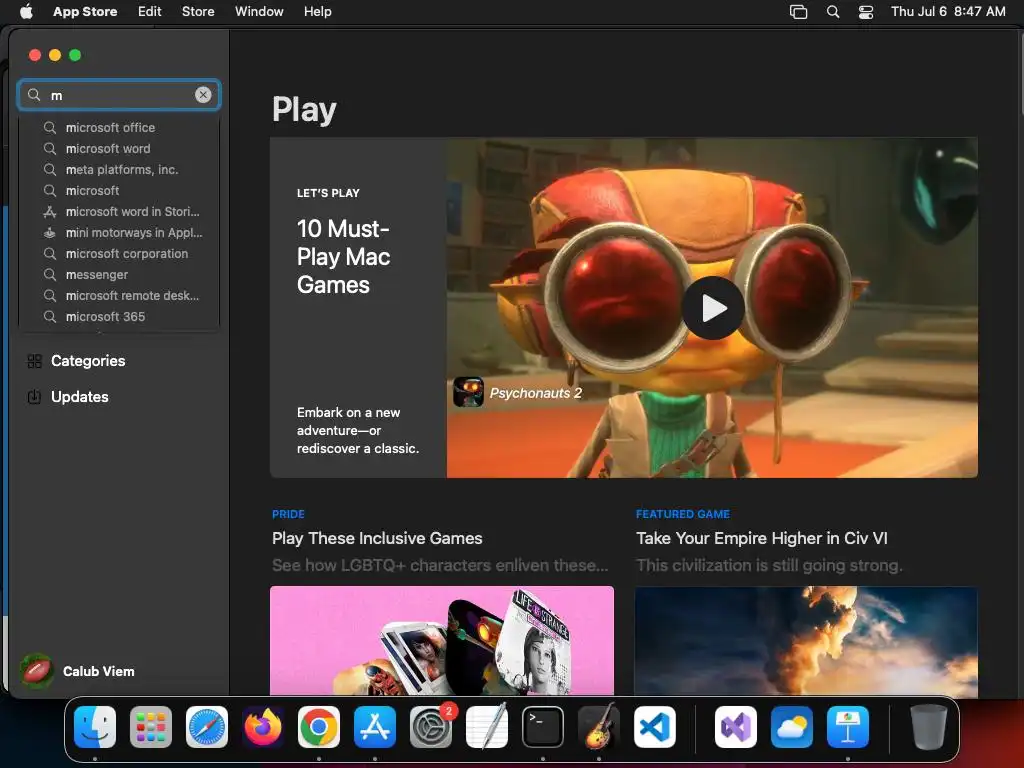Launch Firefox from the Dock
The image size is (1024, 768).
(263, 726)
